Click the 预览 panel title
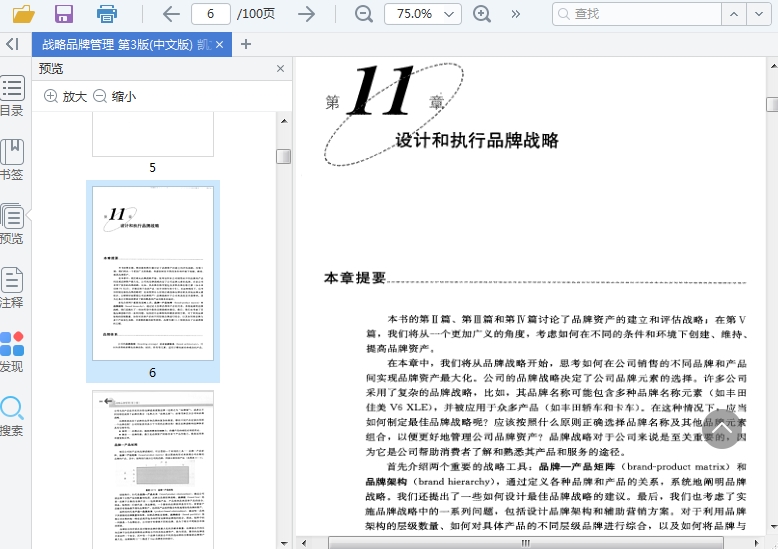 51,69
